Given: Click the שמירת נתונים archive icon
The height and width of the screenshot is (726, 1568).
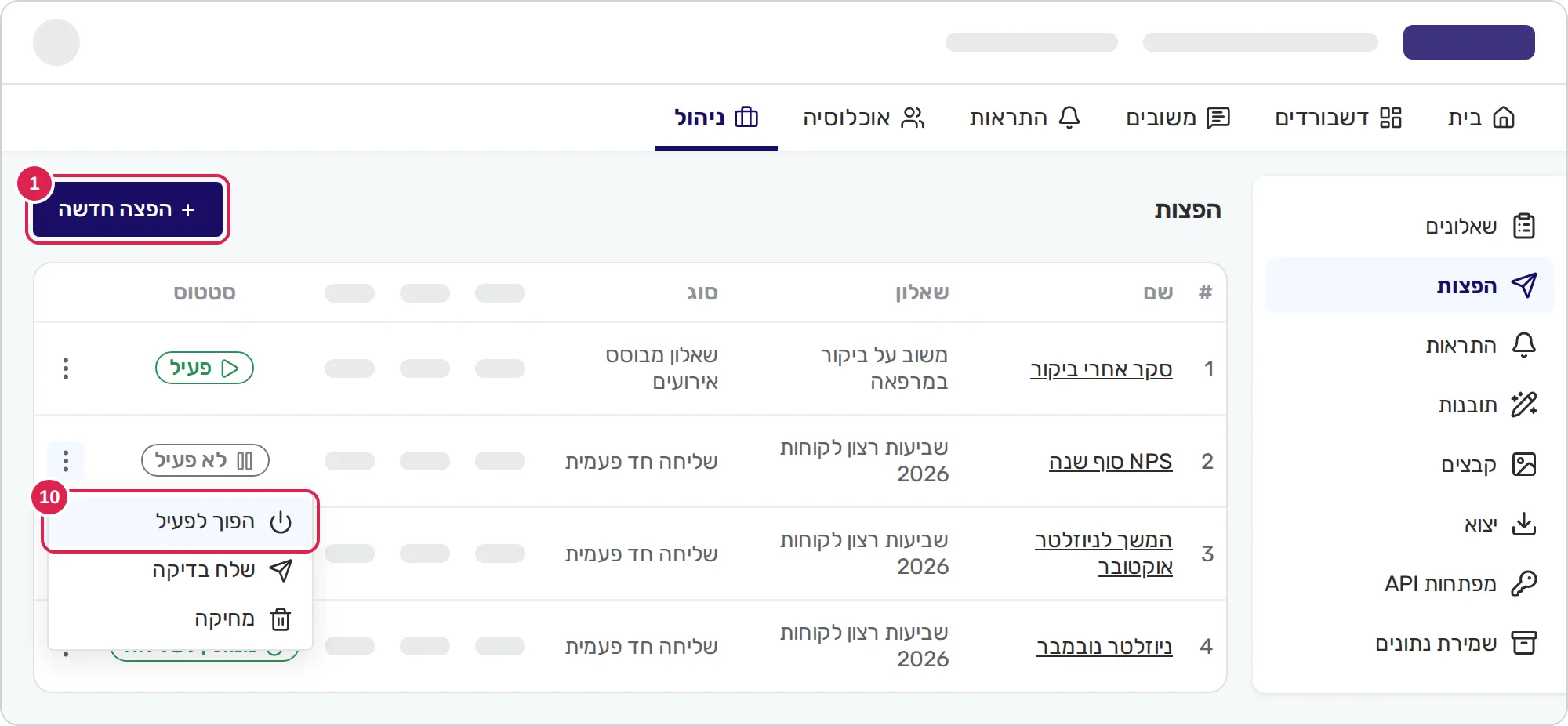Looking at the screenshot, I should 1524,643.
